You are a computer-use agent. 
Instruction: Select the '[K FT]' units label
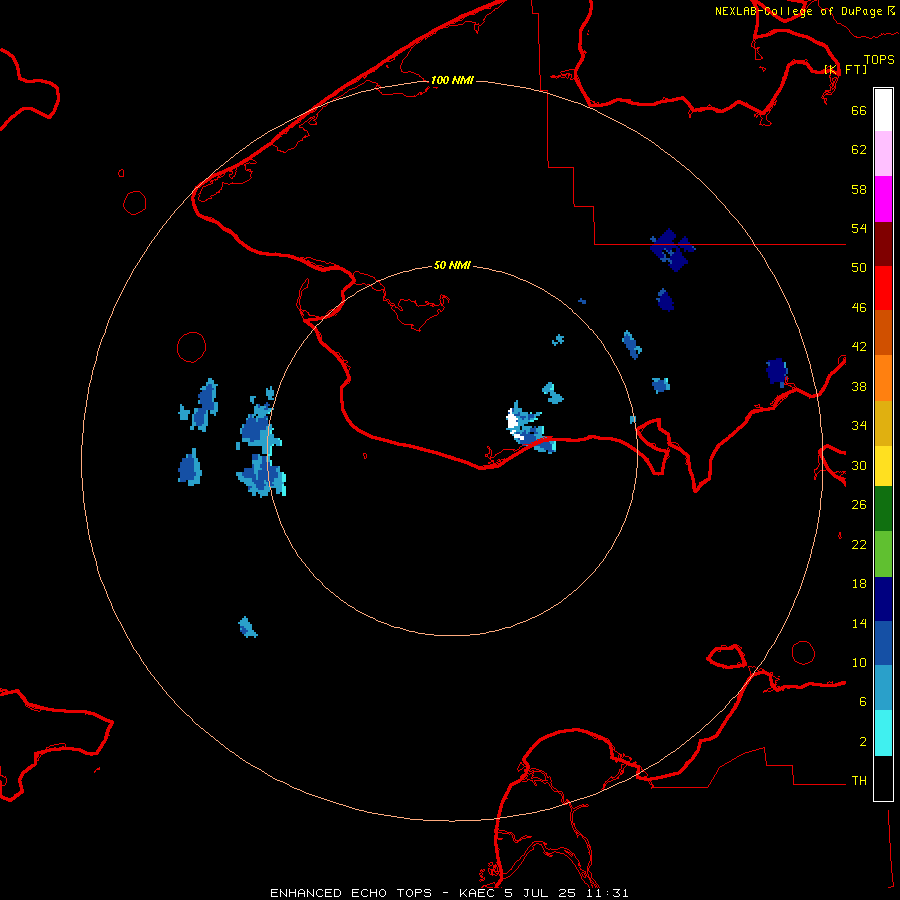coord(845,69)
